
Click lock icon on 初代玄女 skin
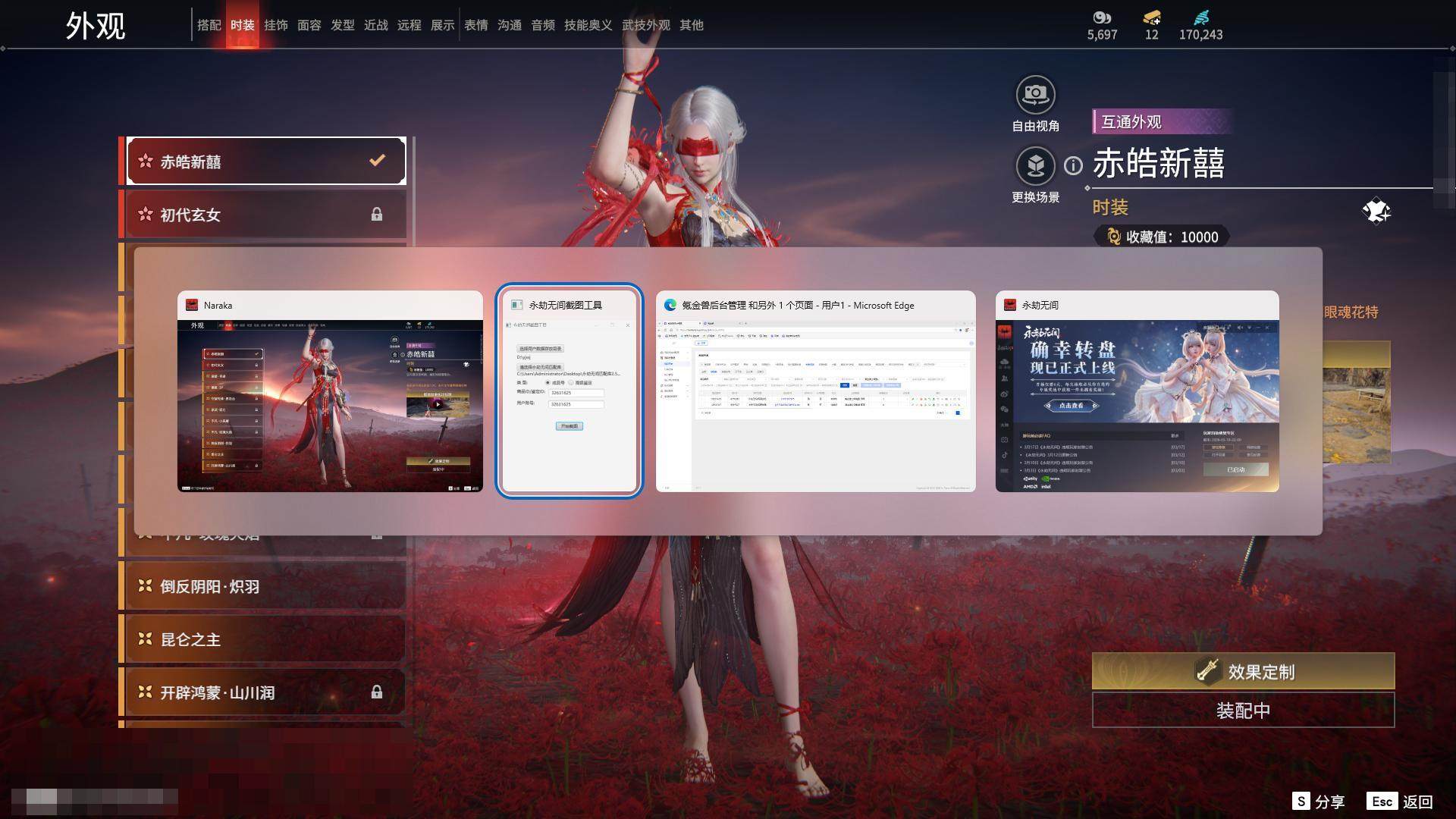(377, 215)
